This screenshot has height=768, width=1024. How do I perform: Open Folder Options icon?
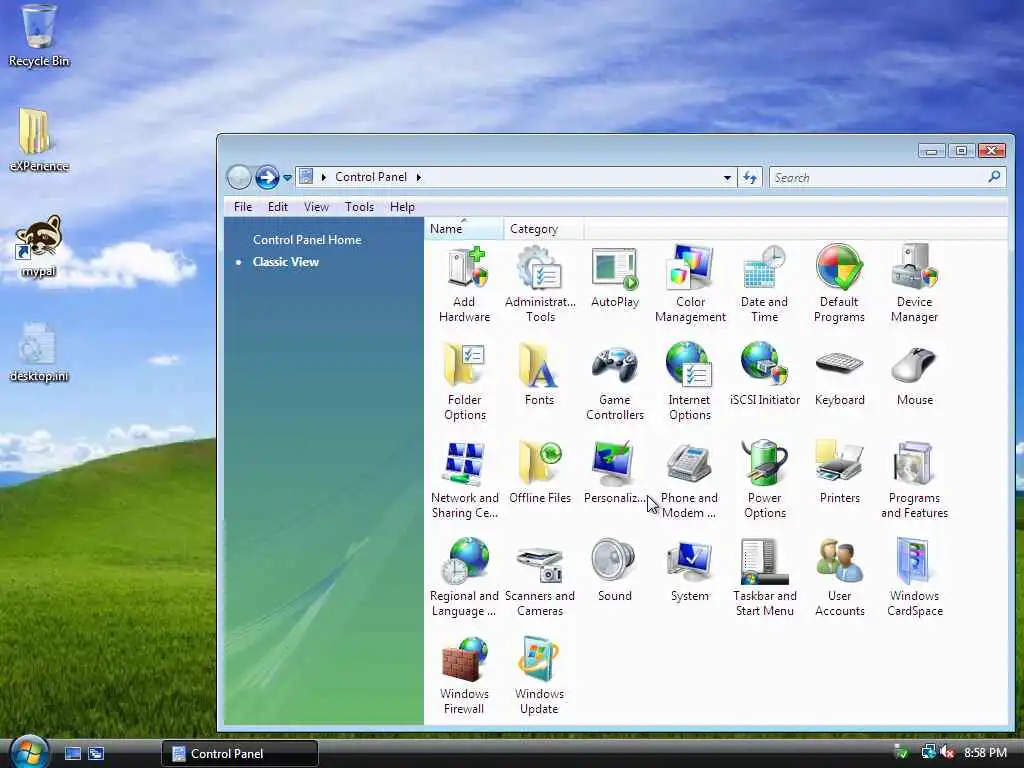pyautogui.click(x=465, y=381)
